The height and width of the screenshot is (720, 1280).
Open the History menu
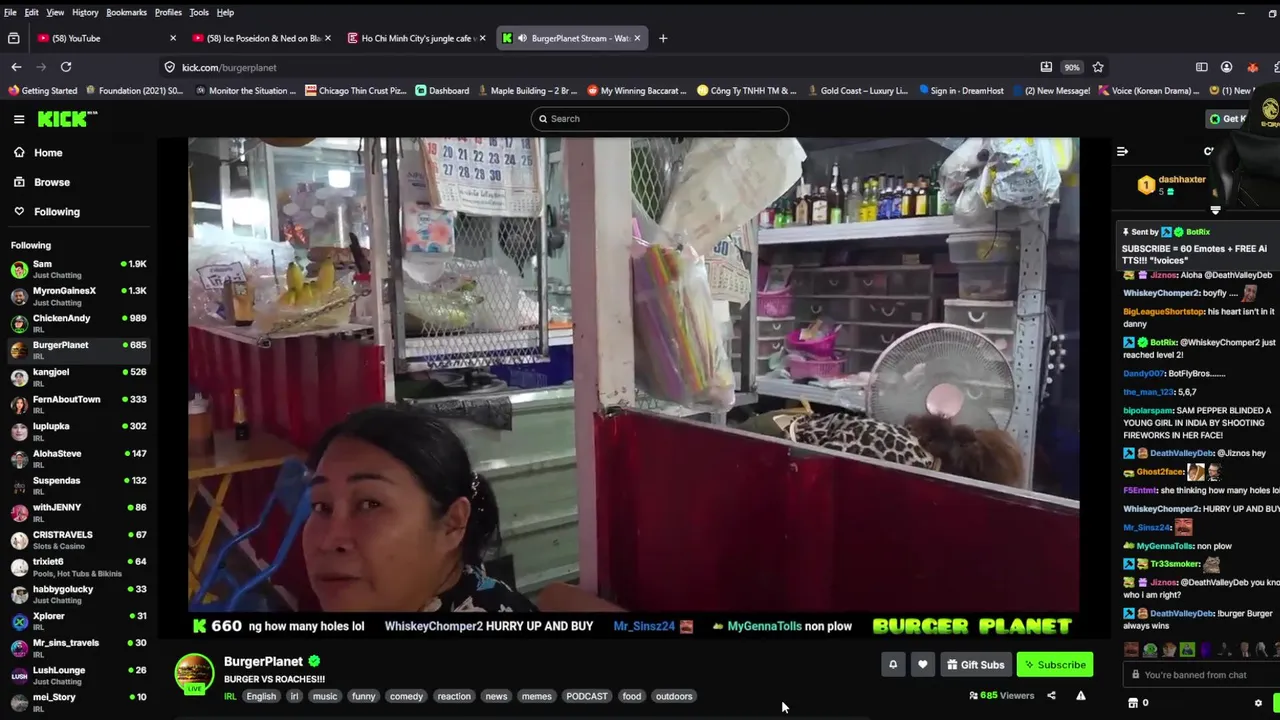(x=85, y=12)
